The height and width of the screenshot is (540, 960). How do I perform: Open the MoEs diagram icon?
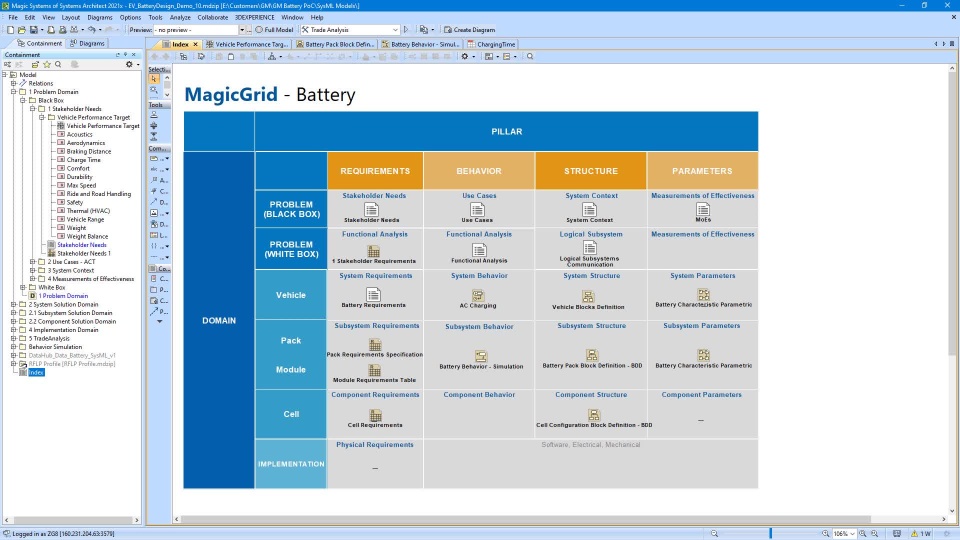coord(703,209)
